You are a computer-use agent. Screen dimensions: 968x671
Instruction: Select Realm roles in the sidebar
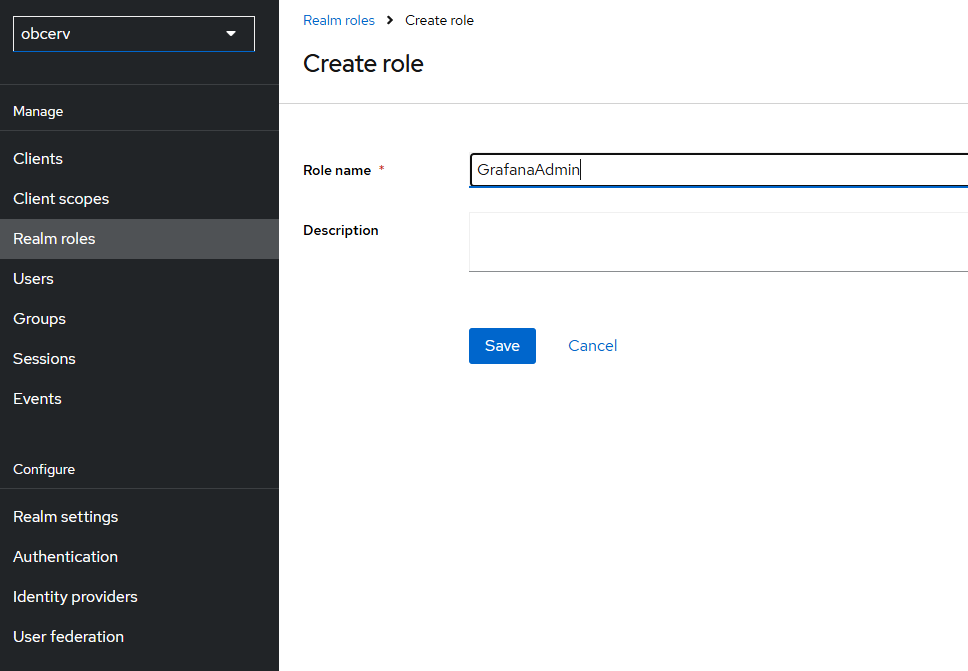(54, 239)
